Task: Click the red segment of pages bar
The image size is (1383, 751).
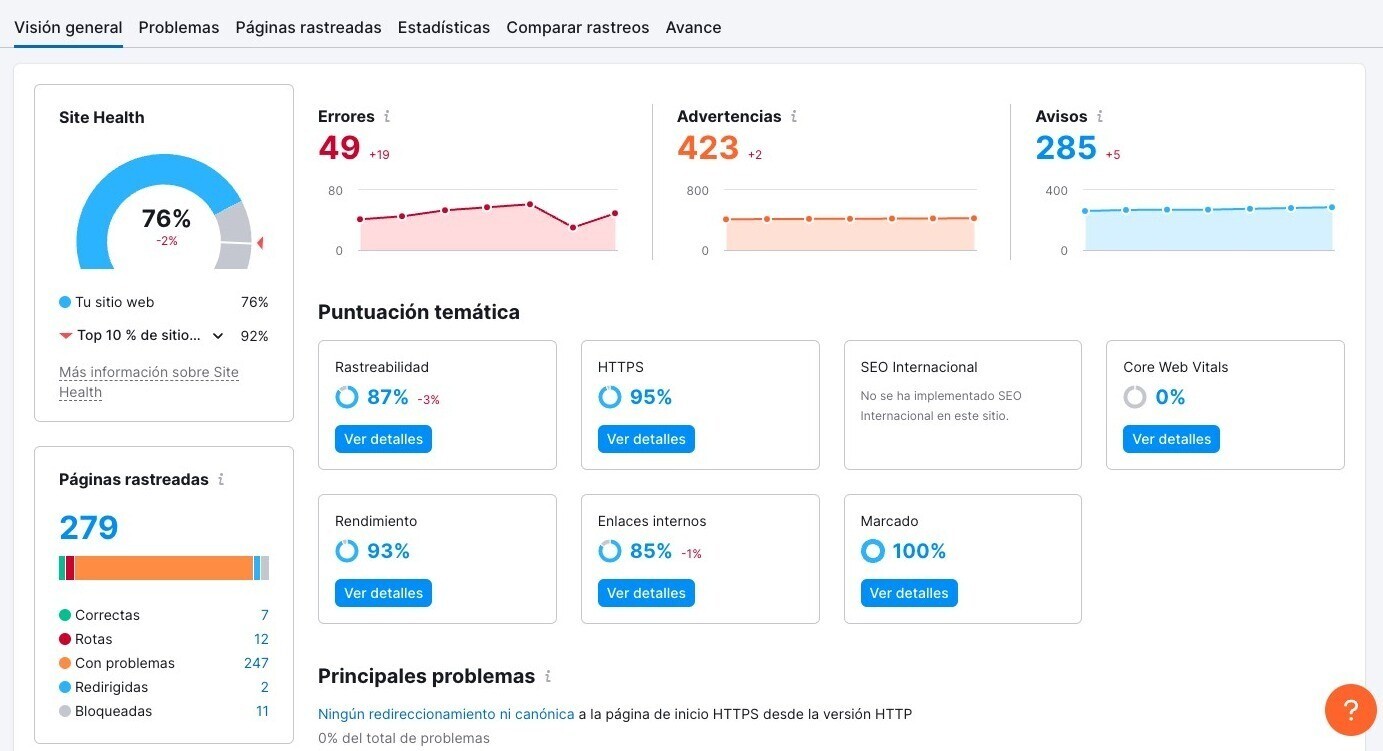Action: click(70, 568)
